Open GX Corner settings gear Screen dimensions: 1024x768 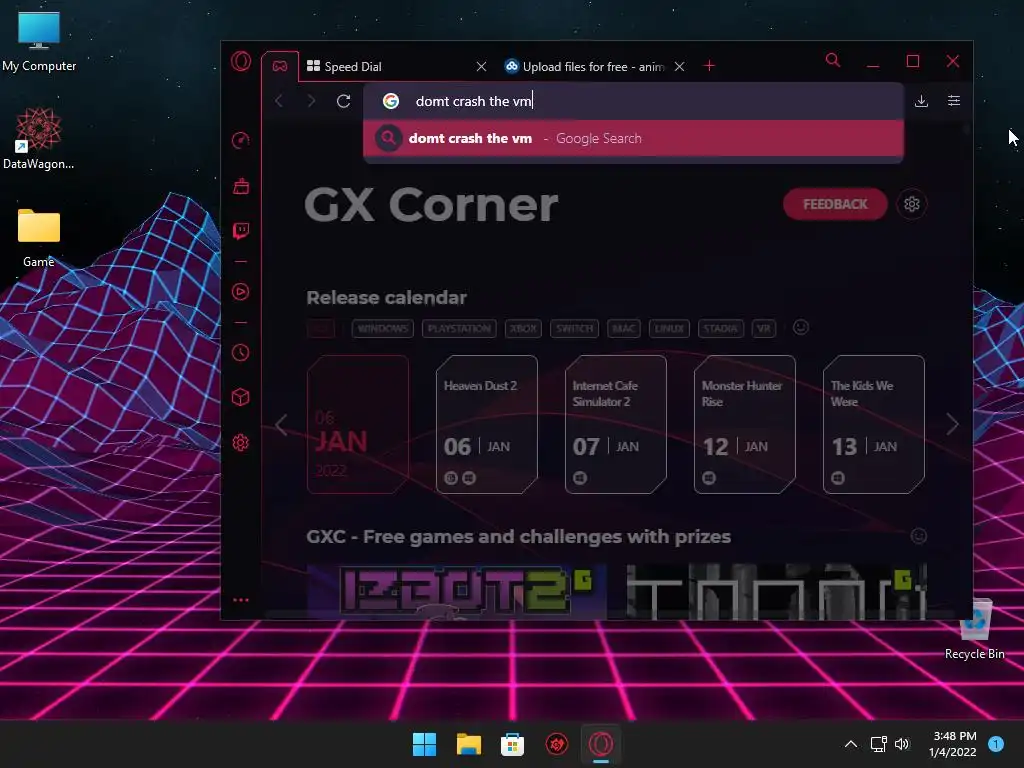pyautogui.click(x=912, y=204)
